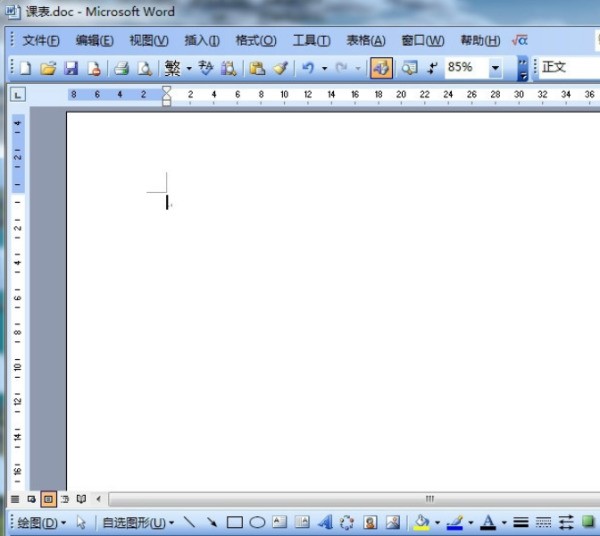Click the Print icon

[121, 68]
